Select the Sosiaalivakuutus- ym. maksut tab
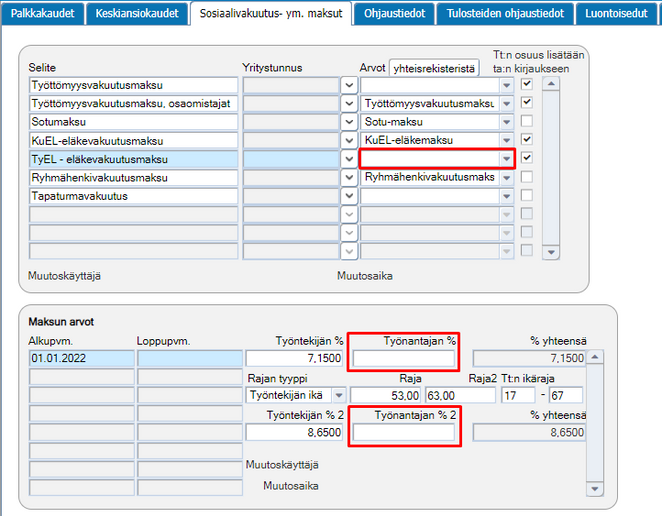The height and width of the screenshot is (516, 662). (271, 14)
